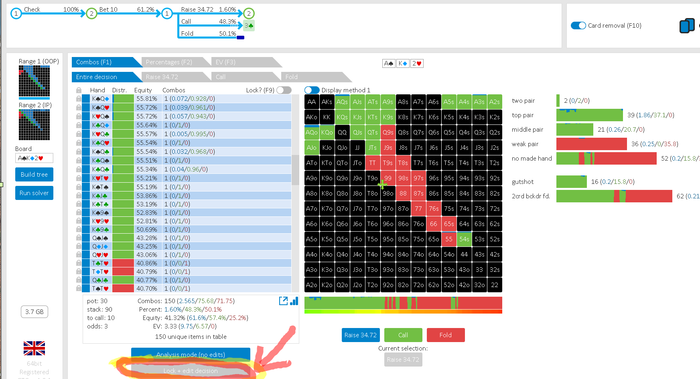Click the K♦ board card
The image size is (700, 379).
[402, 63]
